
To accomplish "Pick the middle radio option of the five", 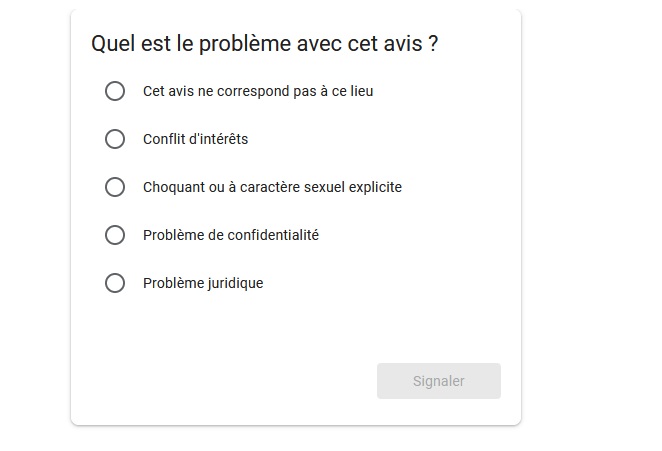I will pyautogui.click(x=115, y=187).
